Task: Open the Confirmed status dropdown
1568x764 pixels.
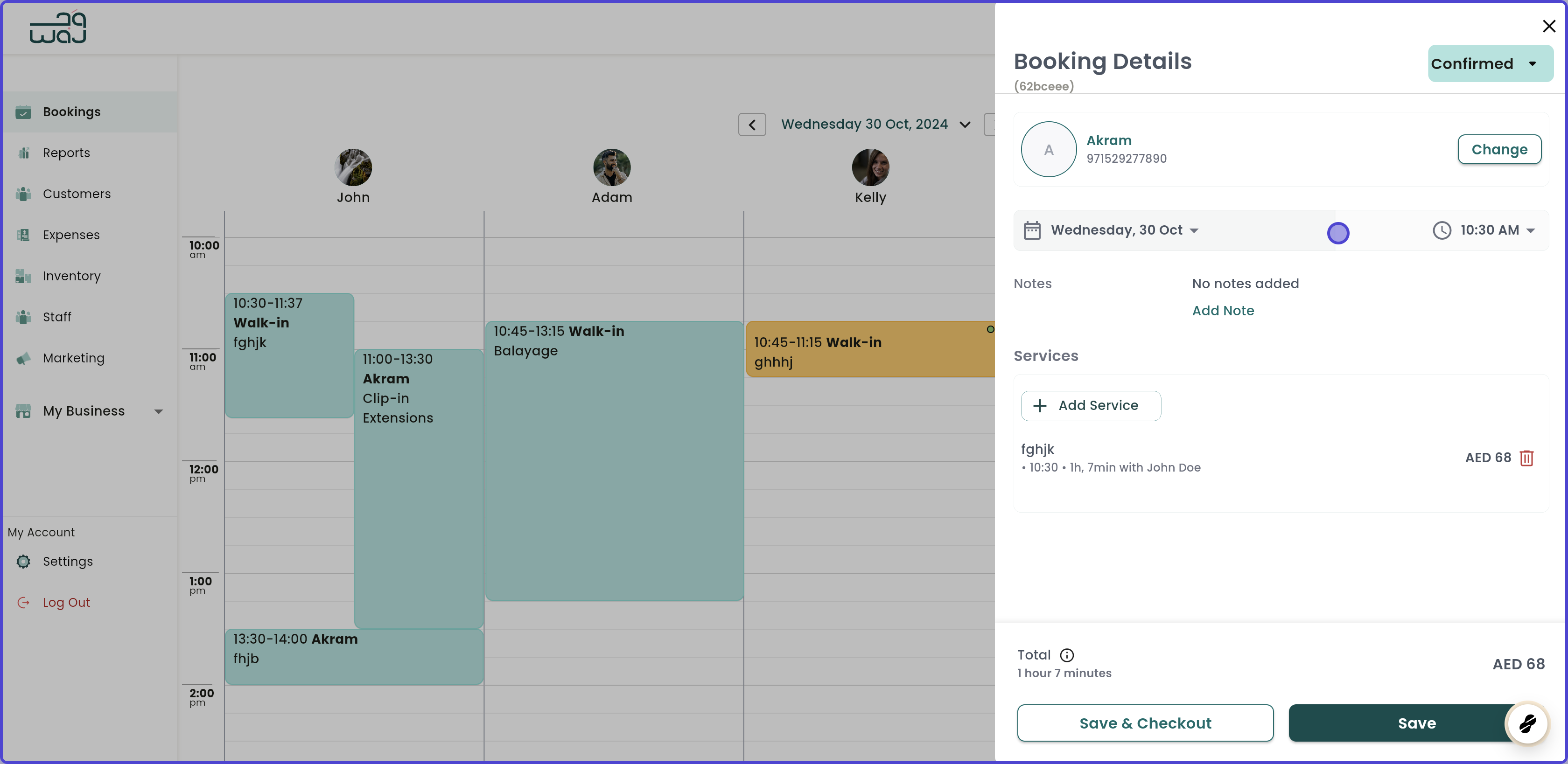Action: coord(1490,63)
